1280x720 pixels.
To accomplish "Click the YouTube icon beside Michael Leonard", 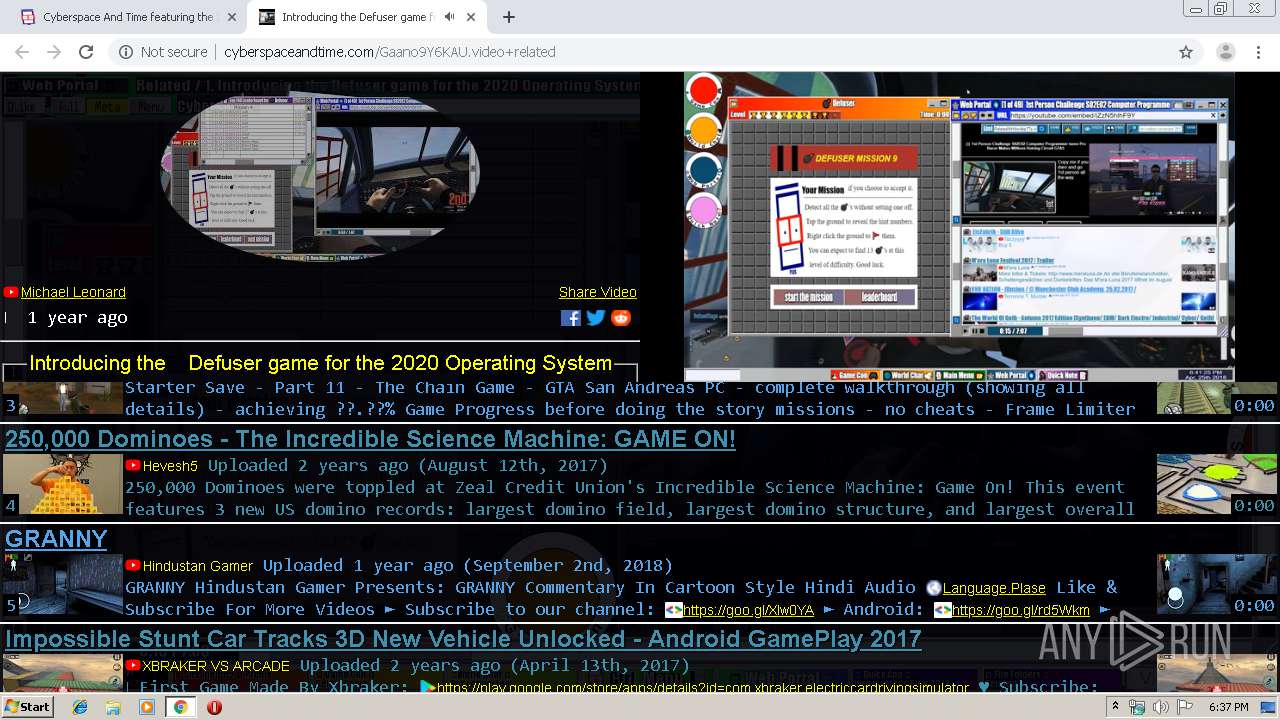I will click(11, 292).
